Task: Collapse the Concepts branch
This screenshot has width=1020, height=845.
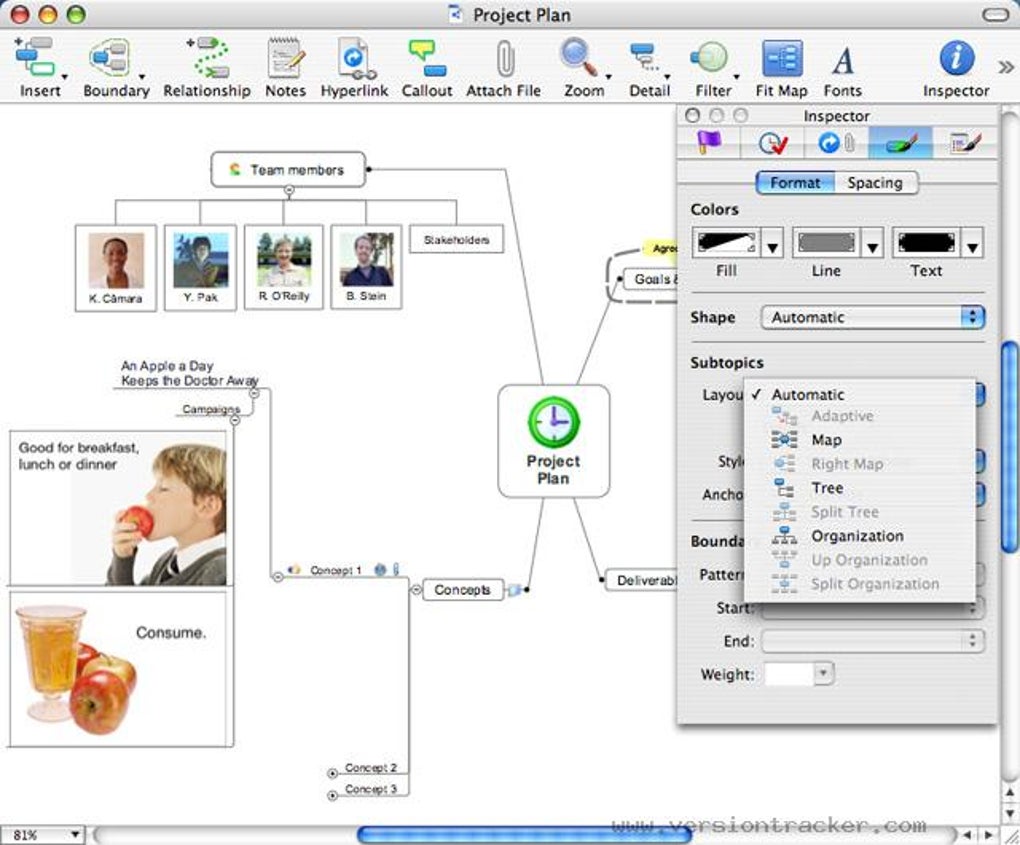Action: [x=416, y=589]
